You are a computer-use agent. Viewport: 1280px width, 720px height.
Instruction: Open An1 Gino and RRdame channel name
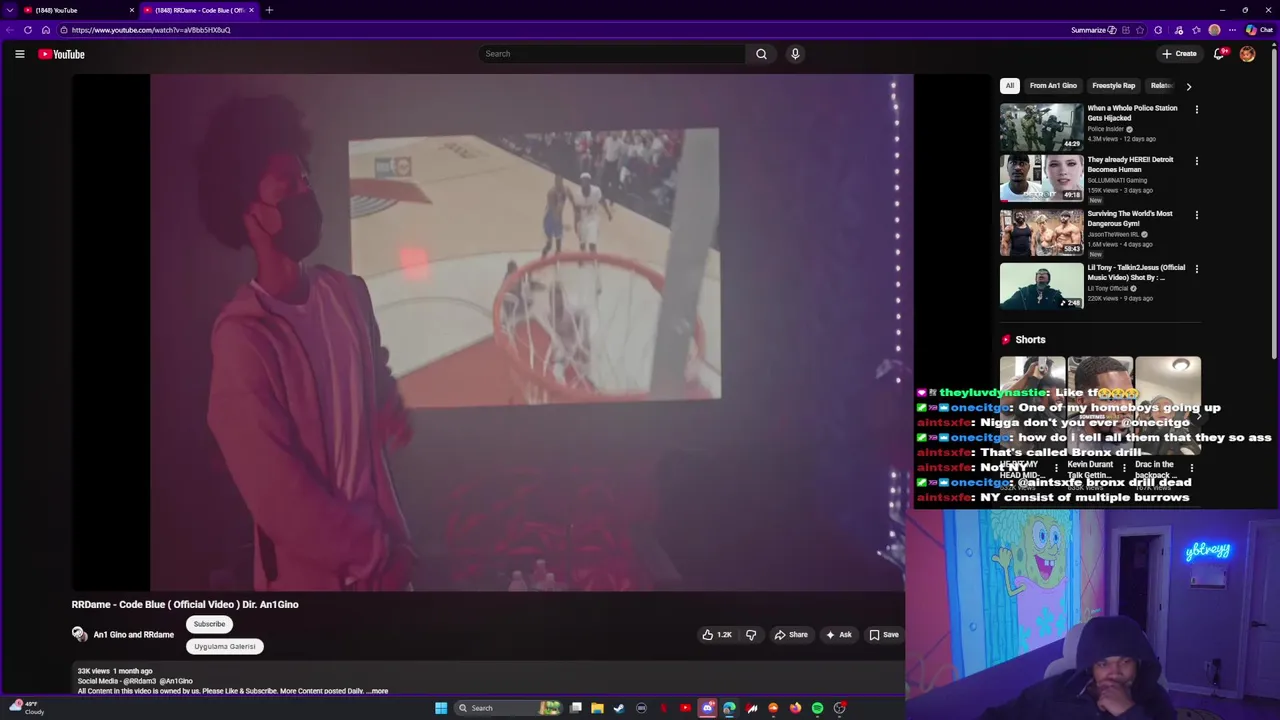tap(133, 635)
